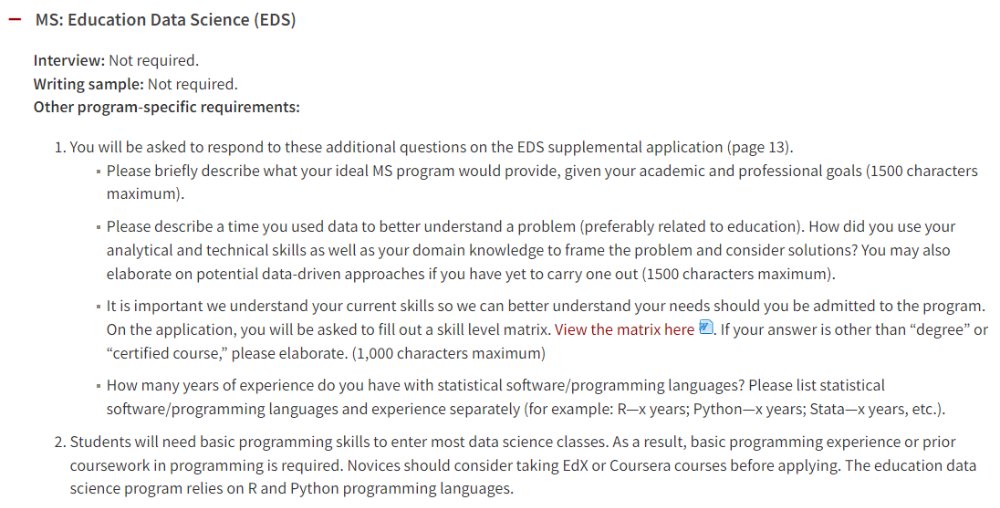Click the bullet about your ideal MS program
This screenshot has width=1000, height=508.
tap(541, 182)
